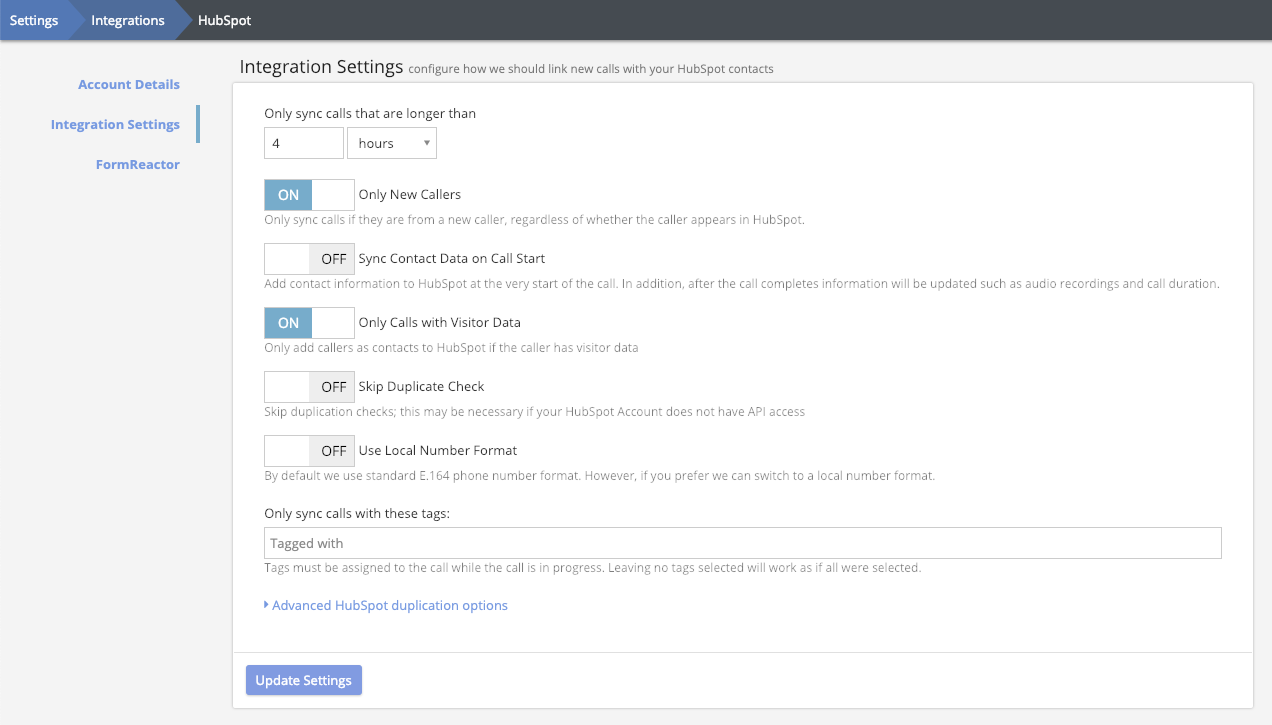Screen dimensions: 1272x725
Task: Turn off the Only New Callers toggle
Action: click(x=309, y=195)
